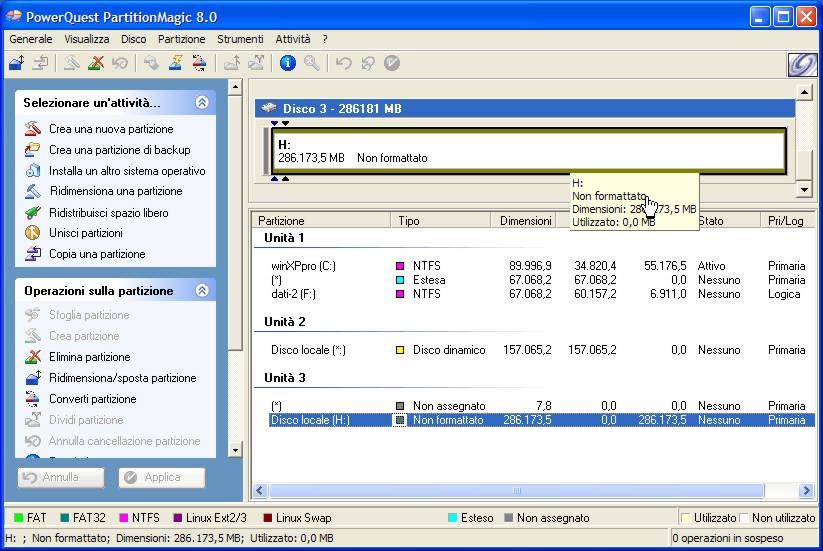
Task: Select the H: partition bar in disk map
Action: pos(529,151)
